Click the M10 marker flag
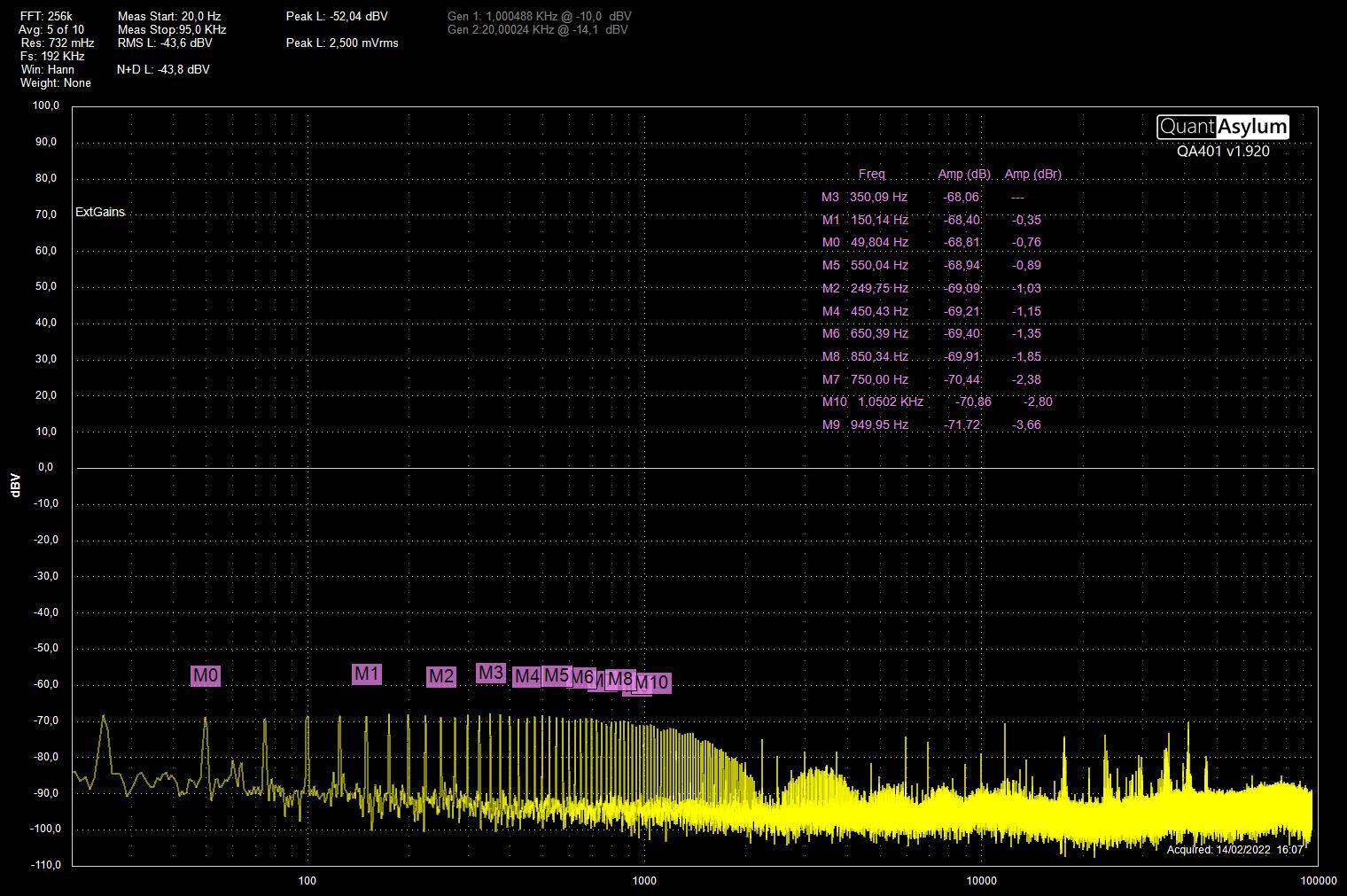 tap(654, 683)
